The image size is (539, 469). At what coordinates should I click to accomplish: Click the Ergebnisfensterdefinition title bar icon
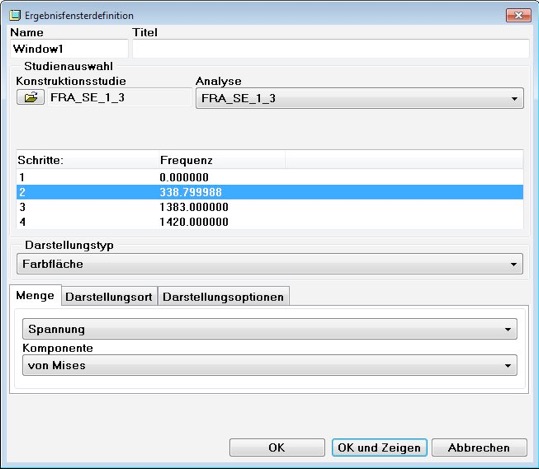coord(14,15)
